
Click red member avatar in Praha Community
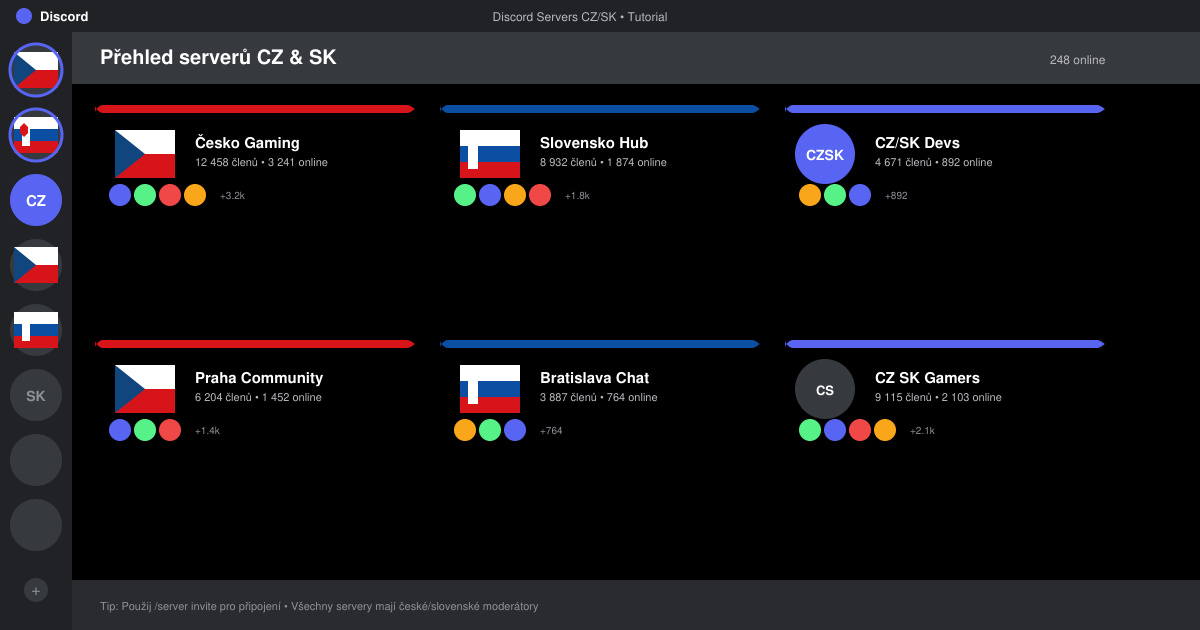pyautogui.click(x=170, y=430)
